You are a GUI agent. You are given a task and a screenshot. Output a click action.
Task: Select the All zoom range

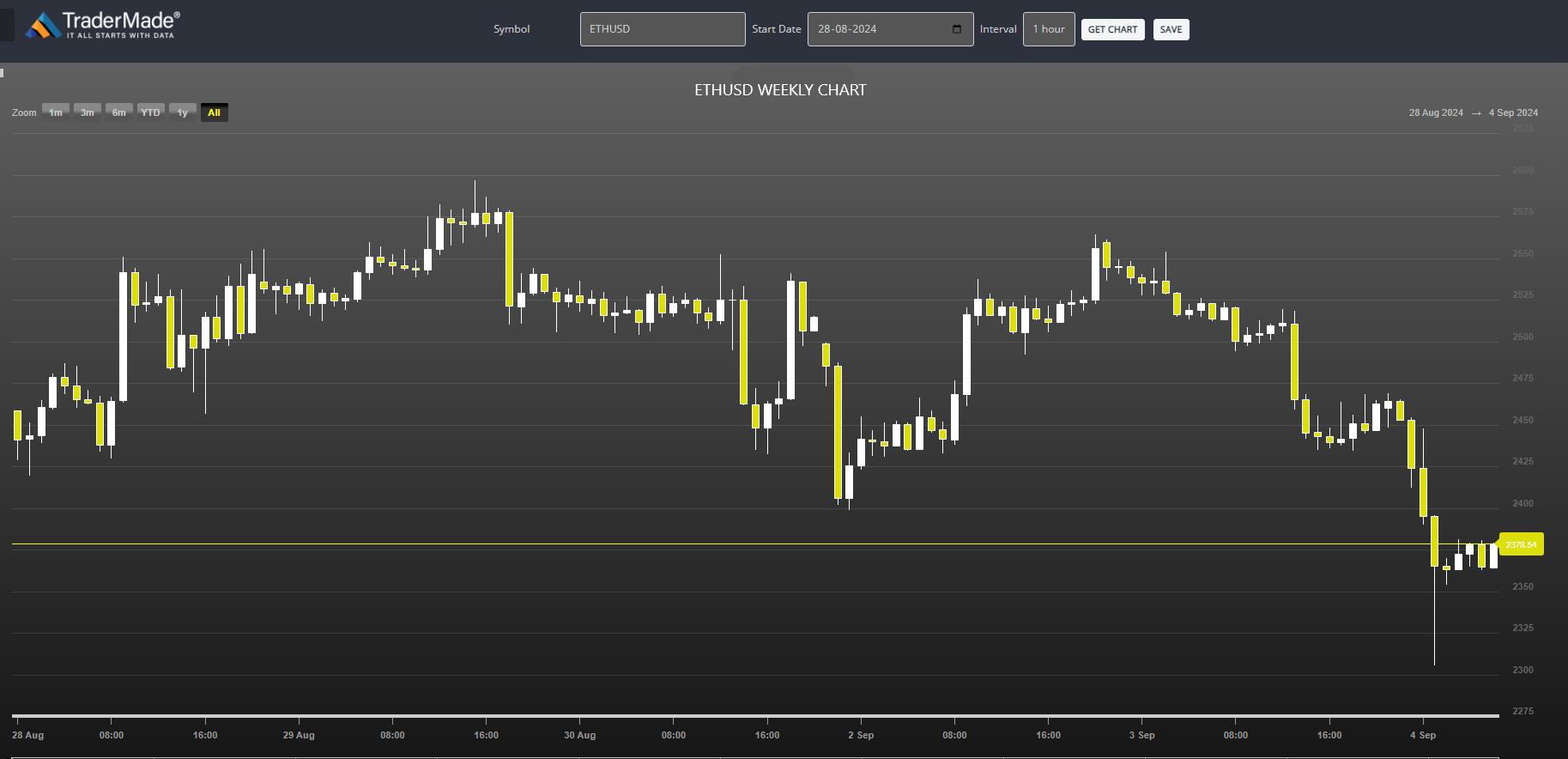pos(215,112)
